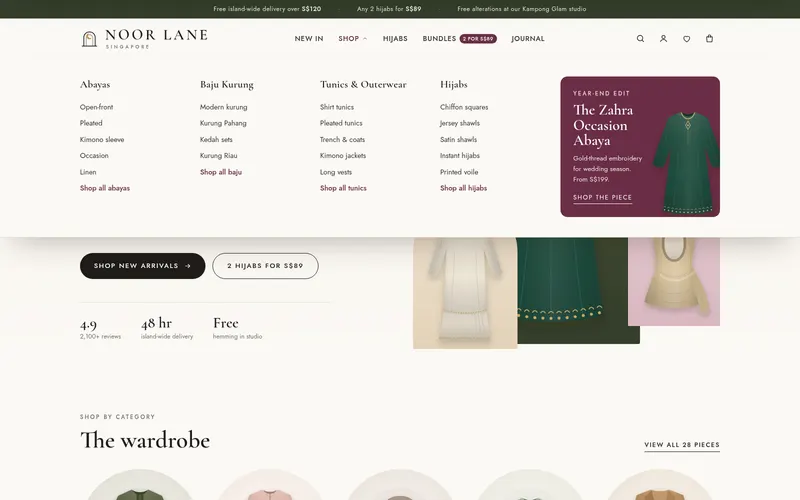Click the Hijabs column heading in mega menu

(454, 85)
